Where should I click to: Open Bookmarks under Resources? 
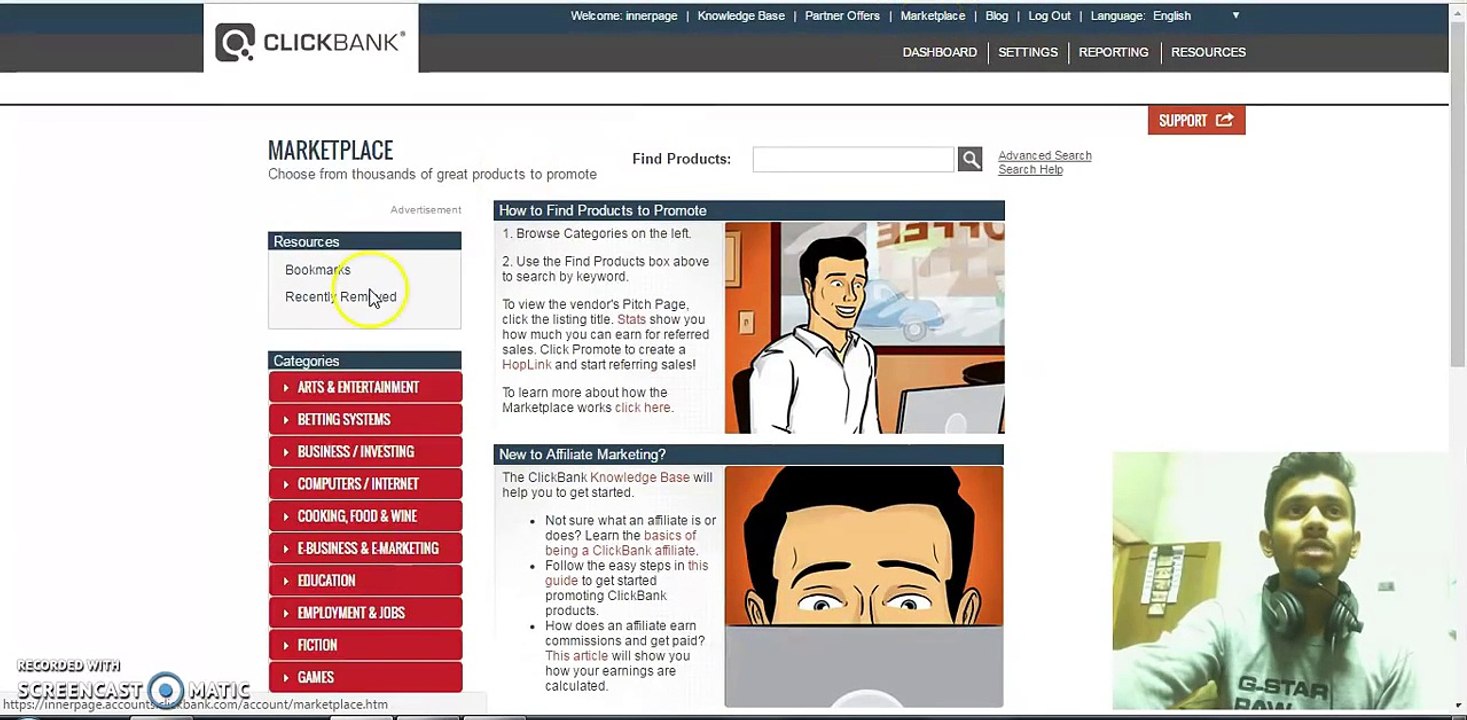[x=317, y=270]
